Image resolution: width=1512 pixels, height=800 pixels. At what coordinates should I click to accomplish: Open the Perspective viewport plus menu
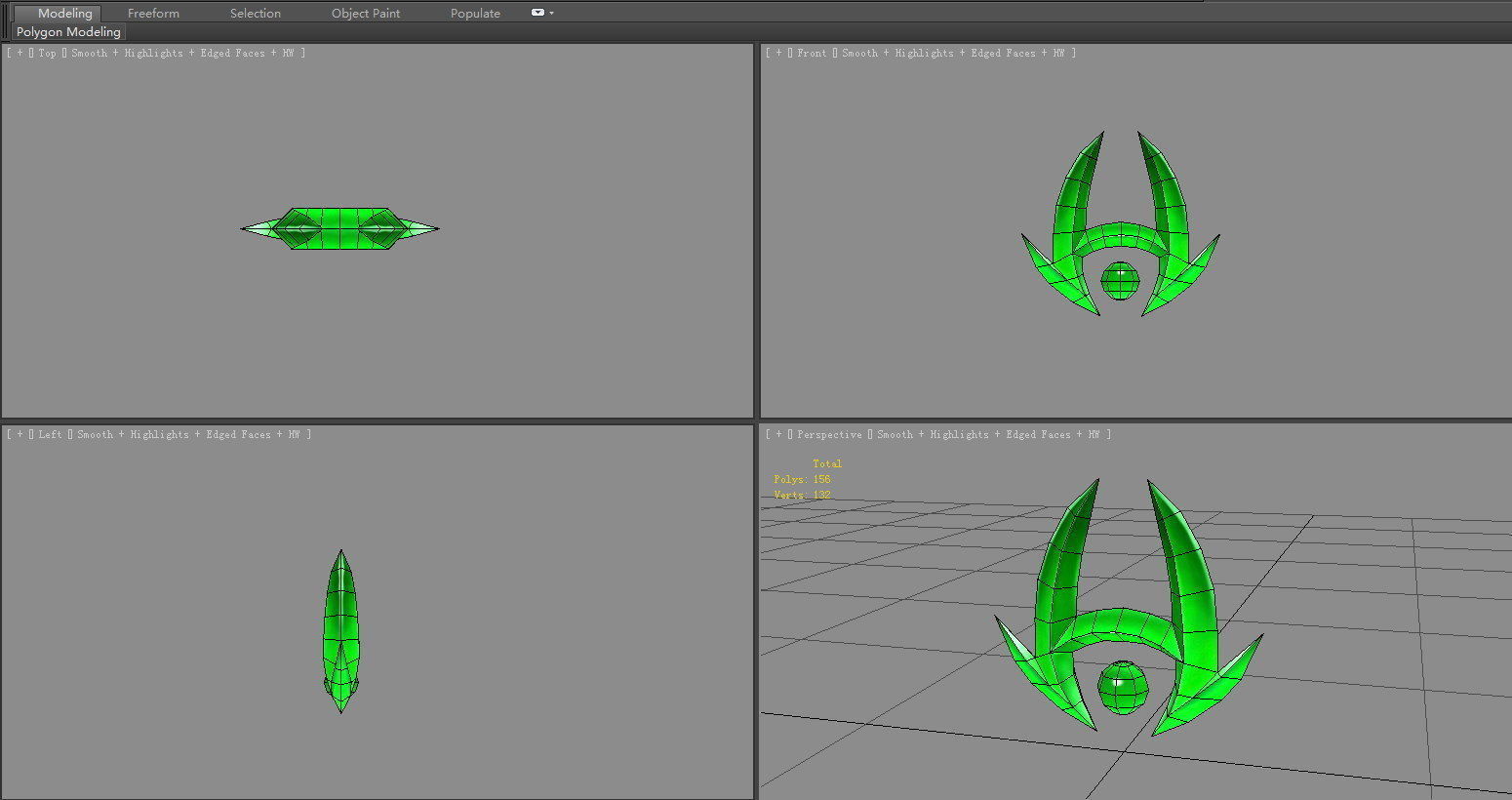778,435
